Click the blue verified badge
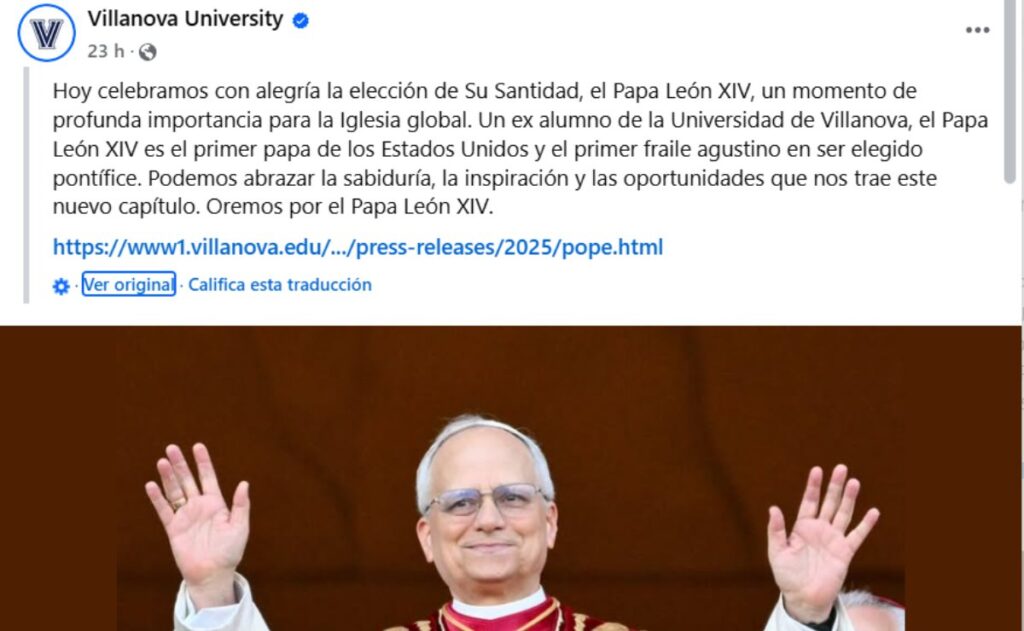This screenshot has width=1024, height=631. tap(300, 20)
